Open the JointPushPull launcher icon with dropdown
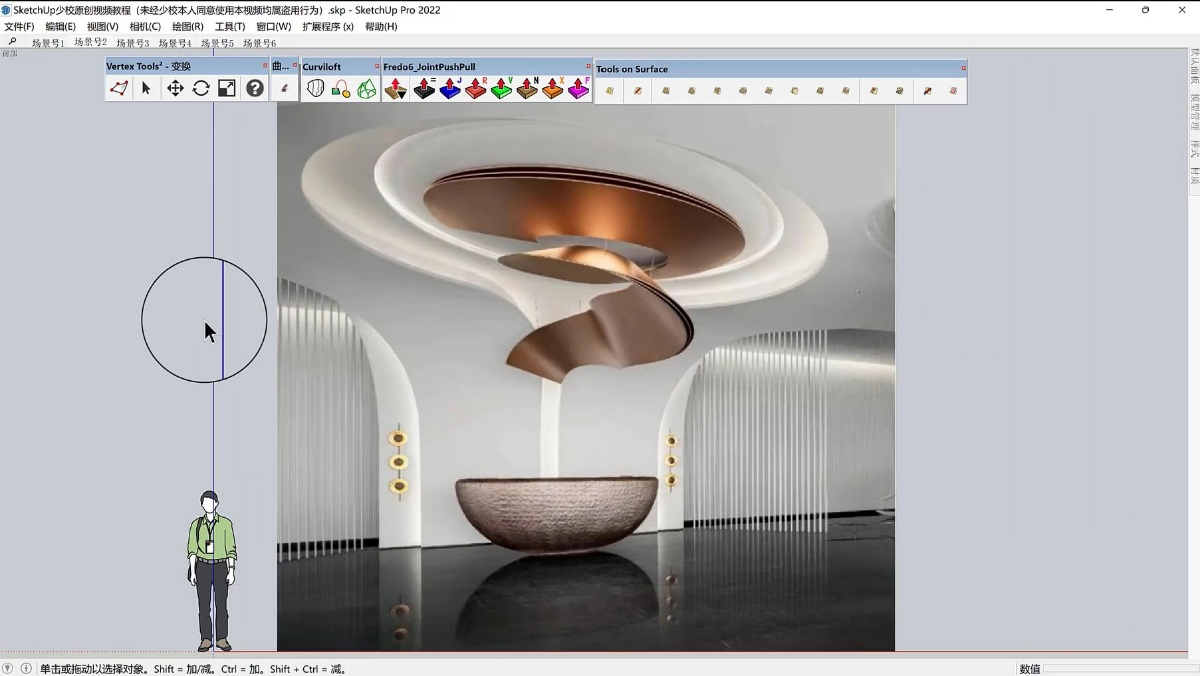 tap(396, 89)
